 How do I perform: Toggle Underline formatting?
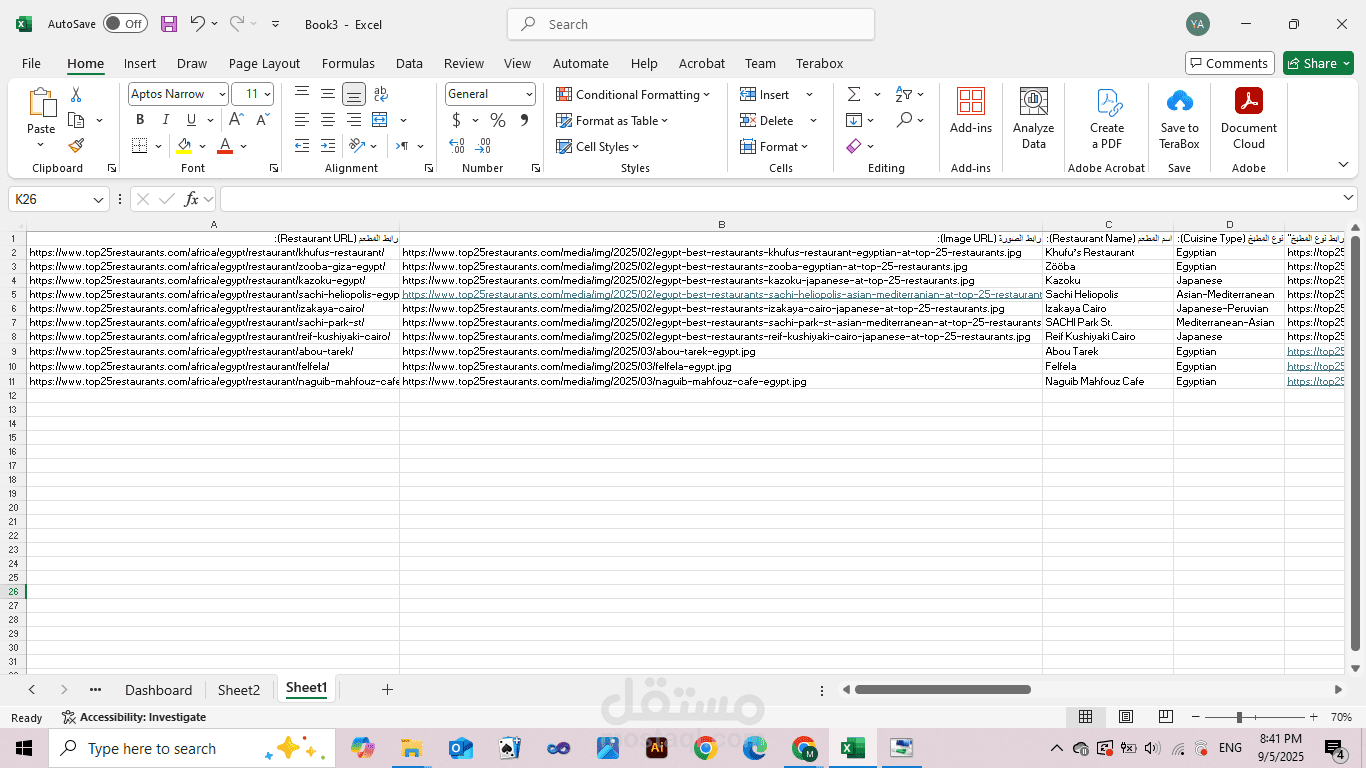[x=191, y=120]
